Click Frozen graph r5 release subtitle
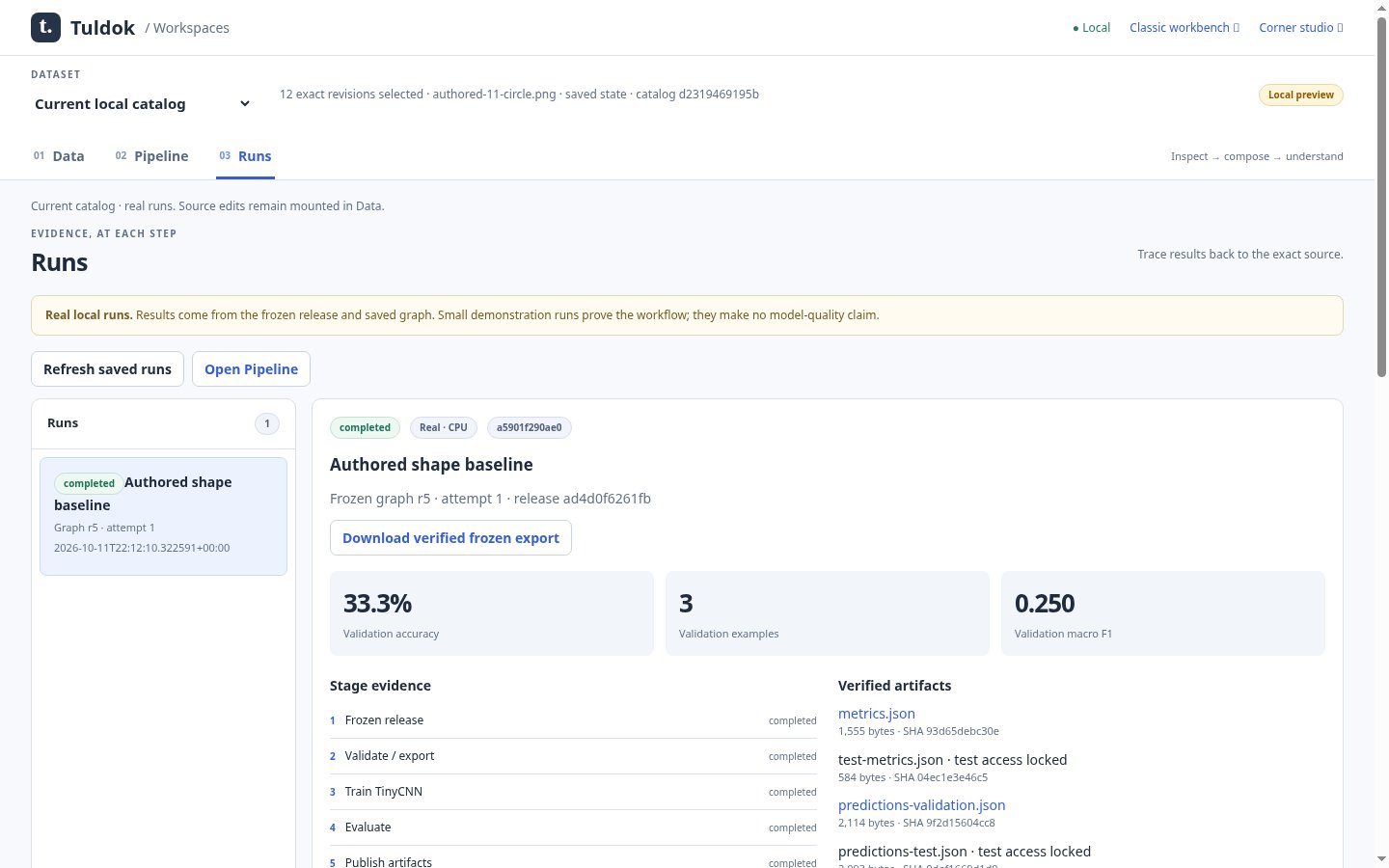This screenshot has width=1389, height=868. (x=490, y=499)
